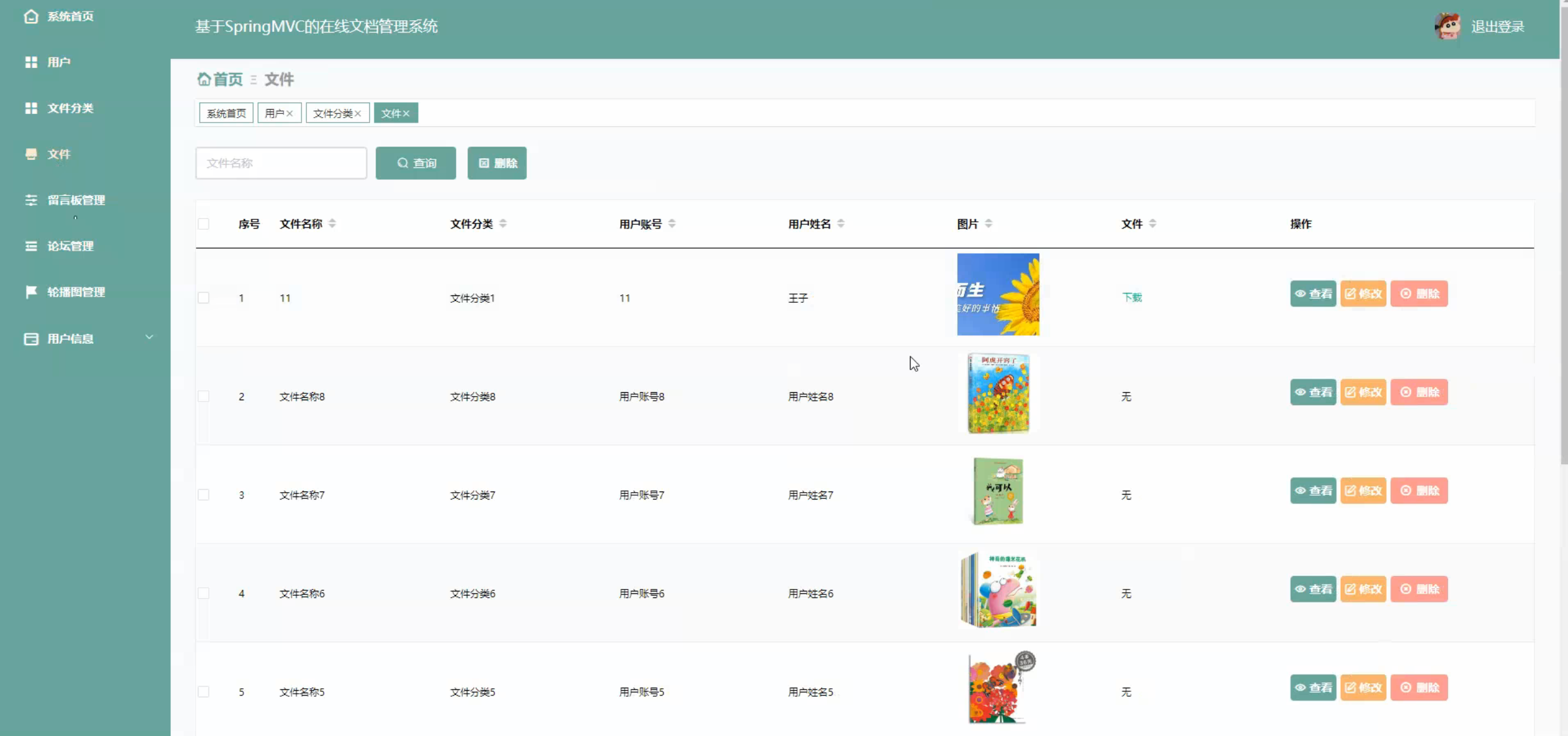The image size is (1568, 736).
Task: Click the grid icon next to 用户
Action: 31,63
